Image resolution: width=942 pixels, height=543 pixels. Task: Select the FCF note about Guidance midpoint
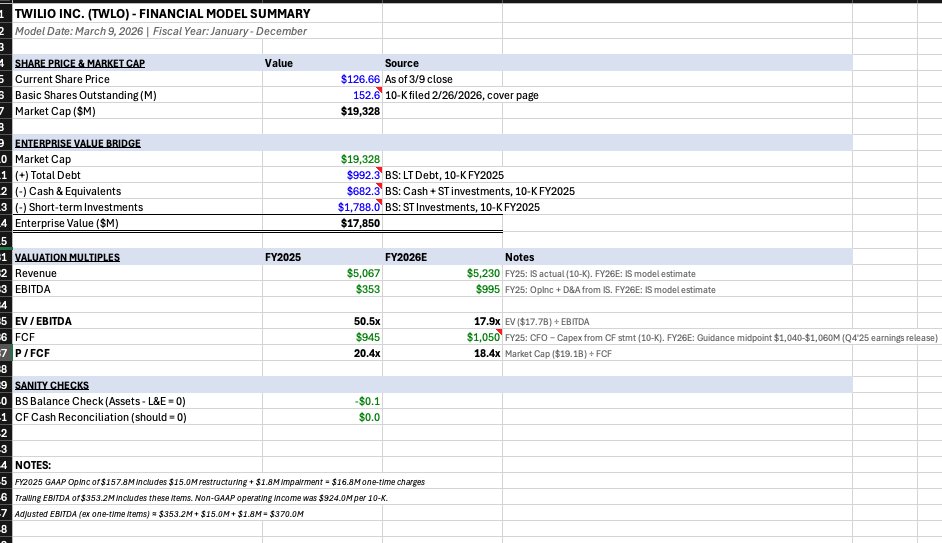click(x=722, y=338)
